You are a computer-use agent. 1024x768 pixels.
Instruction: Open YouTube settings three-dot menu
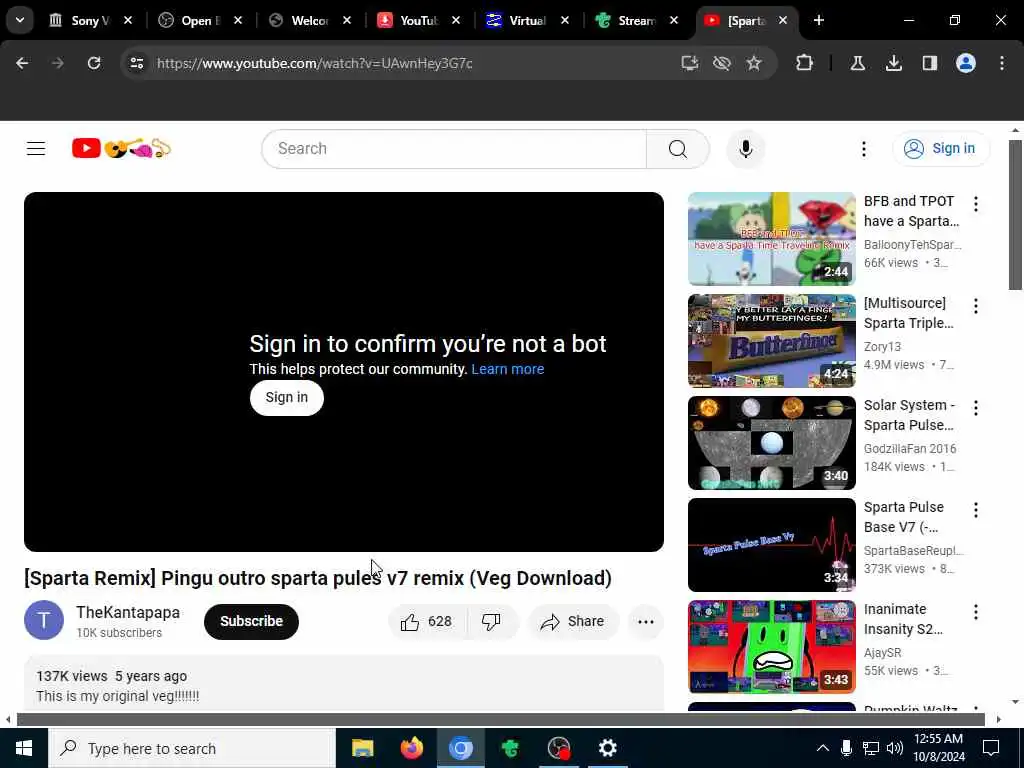[x=863, y=149]
